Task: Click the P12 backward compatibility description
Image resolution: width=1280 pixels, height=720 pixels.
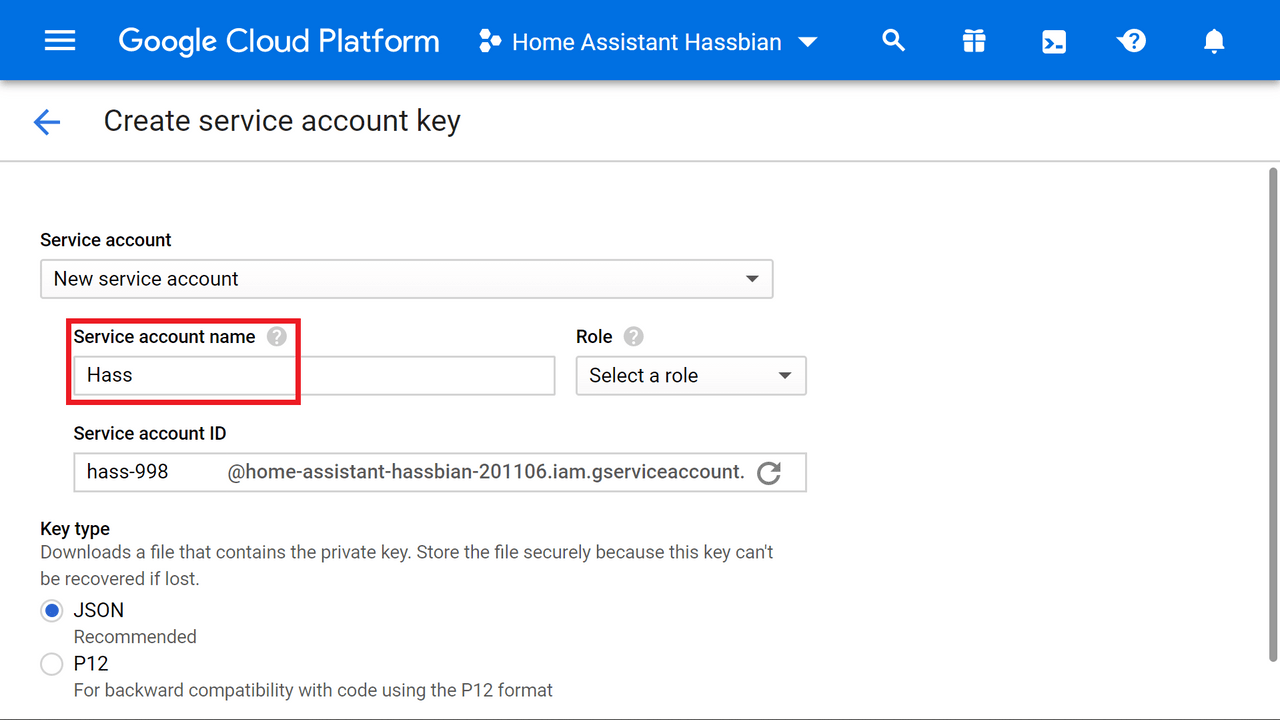Action: pyautogui.click(x=313, y=690)
